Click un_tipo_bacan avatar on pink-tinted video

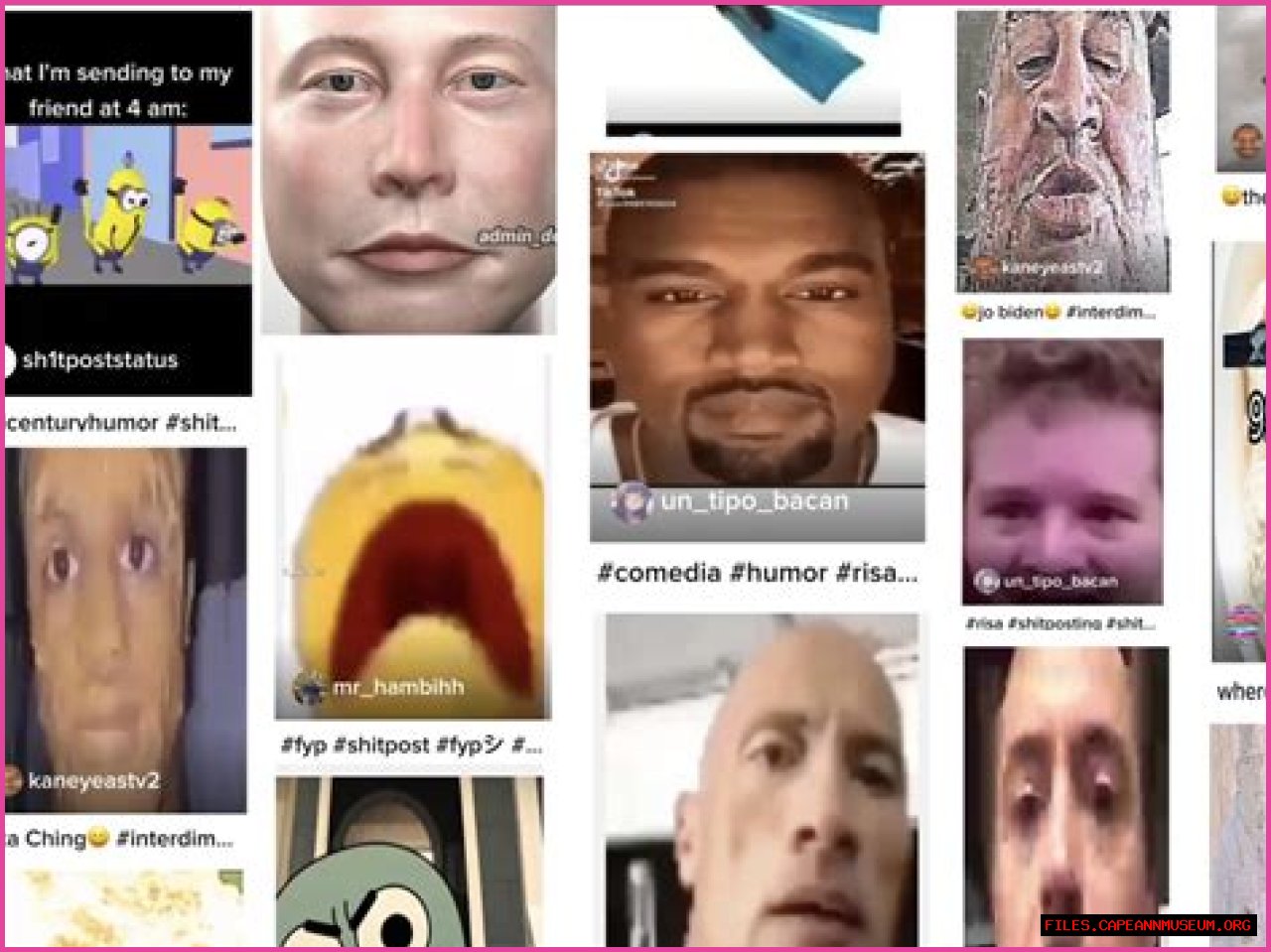(986, 582)
